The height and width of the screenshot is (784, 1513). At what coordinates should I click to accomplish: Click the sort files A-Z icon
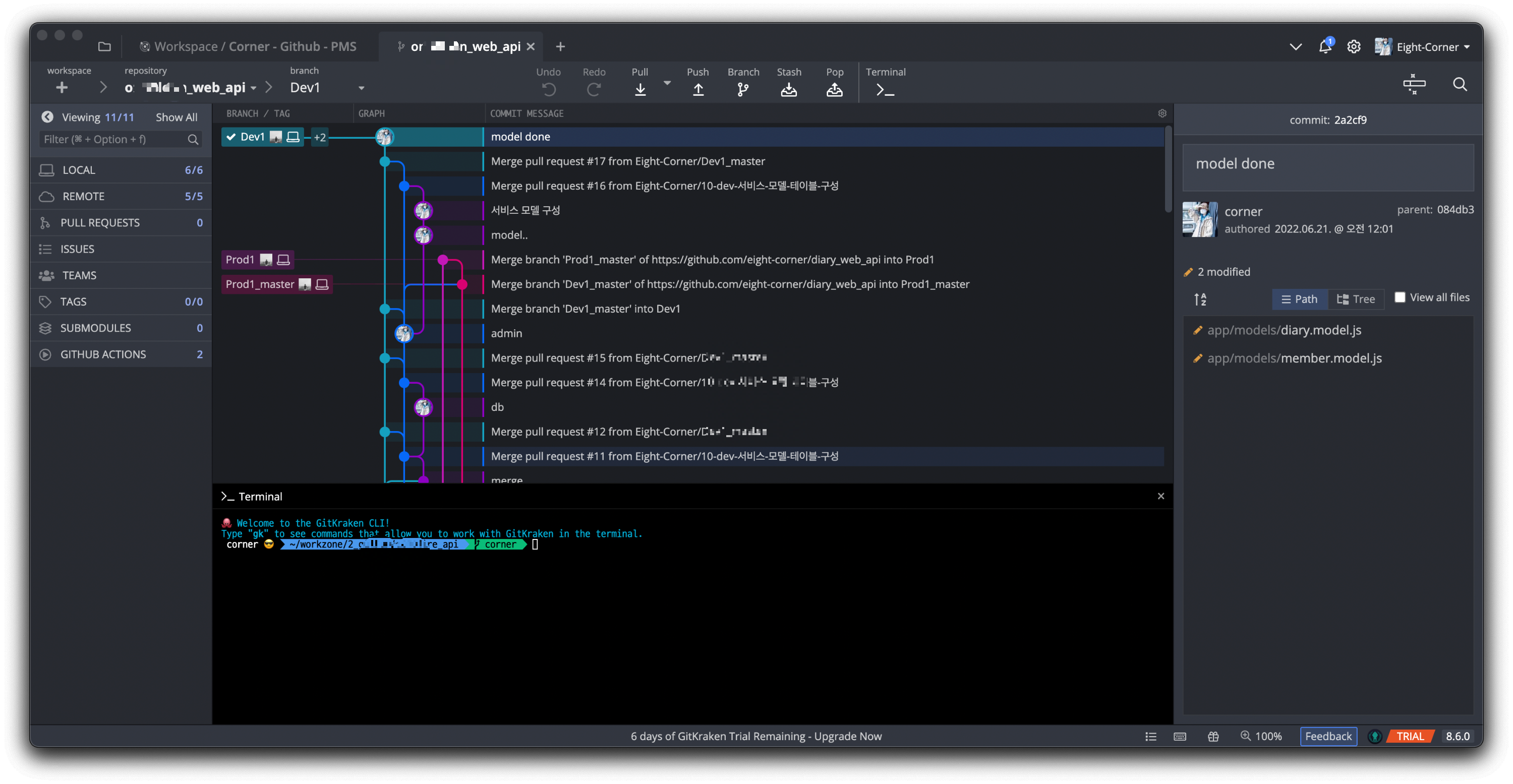pyautogui.click(x=1200, y=299)
